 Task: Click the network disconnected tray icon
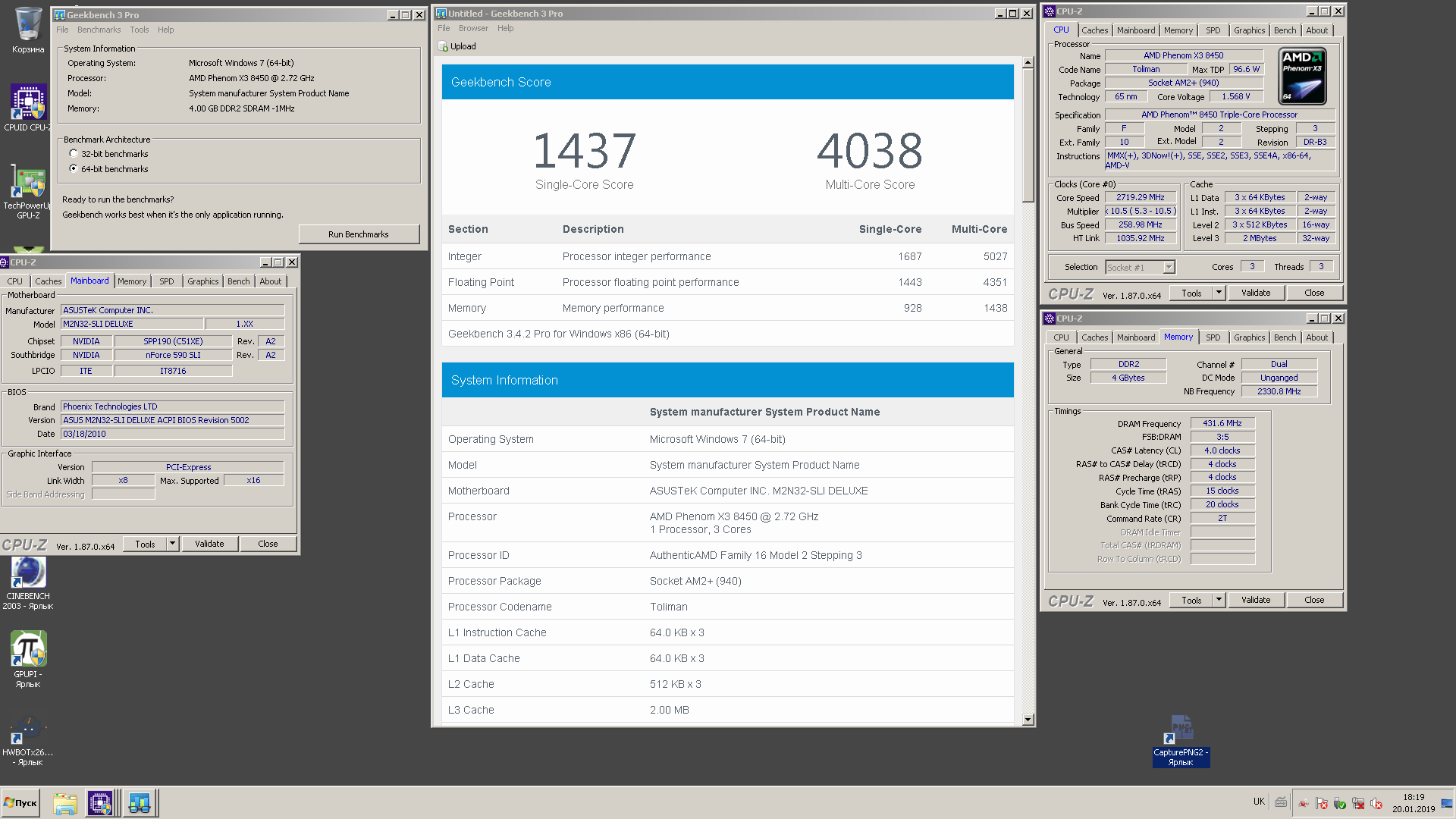[x=1358, y=803]
